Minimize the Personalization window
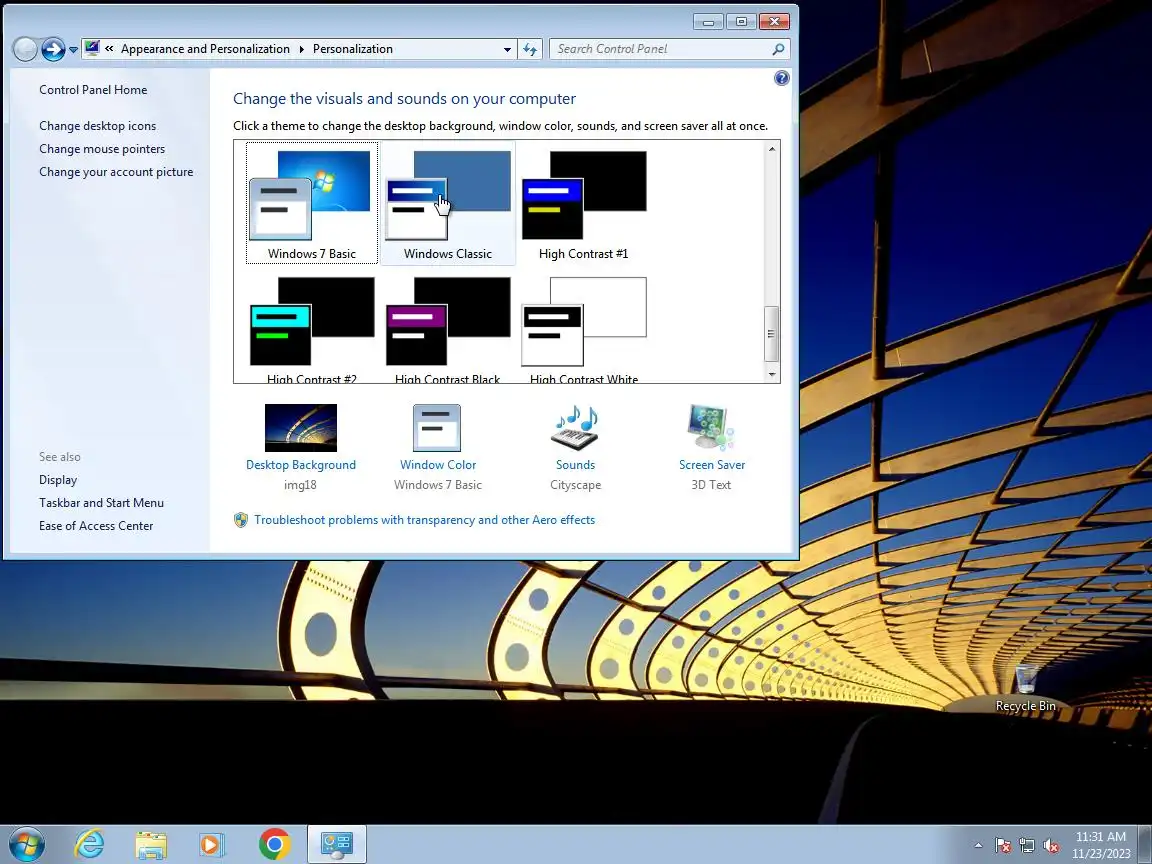 pos(708,21)
